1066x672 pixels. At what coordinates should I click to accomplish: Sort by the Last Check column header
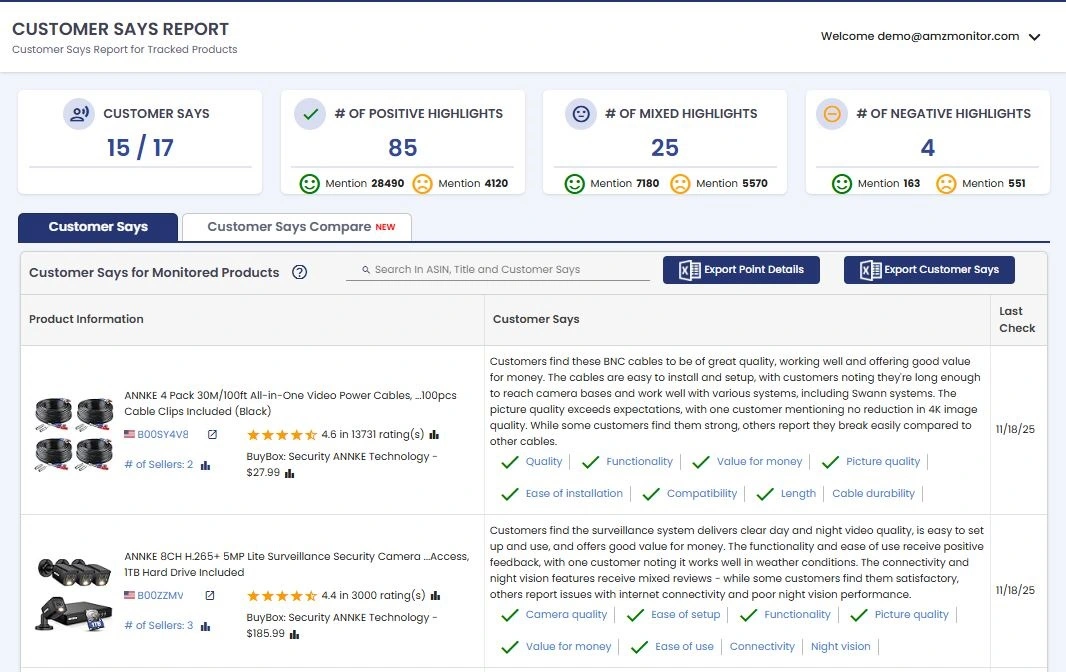1017,320
